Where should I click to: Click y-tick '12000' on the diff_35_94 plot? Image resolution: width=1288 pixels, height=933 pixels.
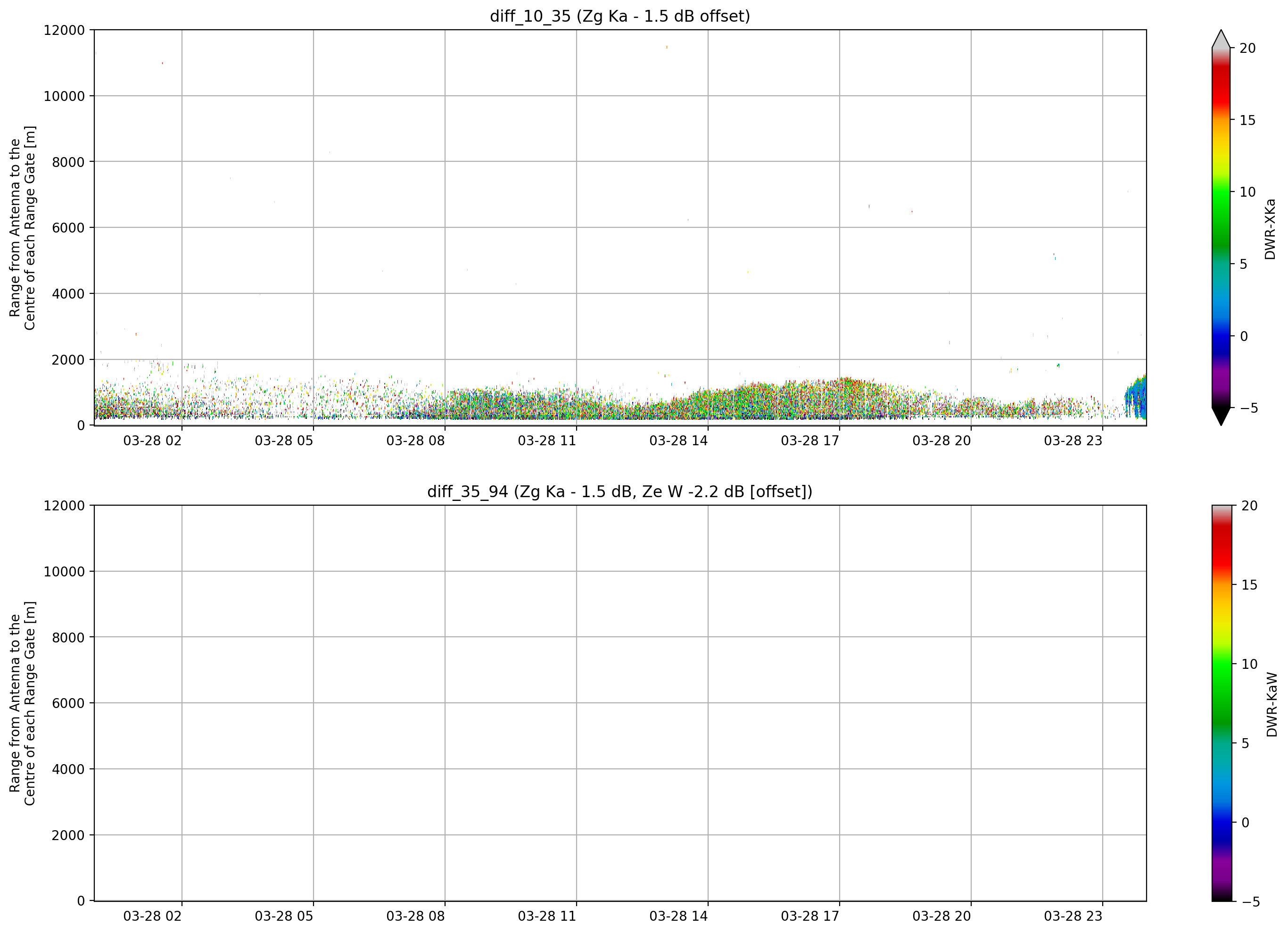(x=64, y=506)
